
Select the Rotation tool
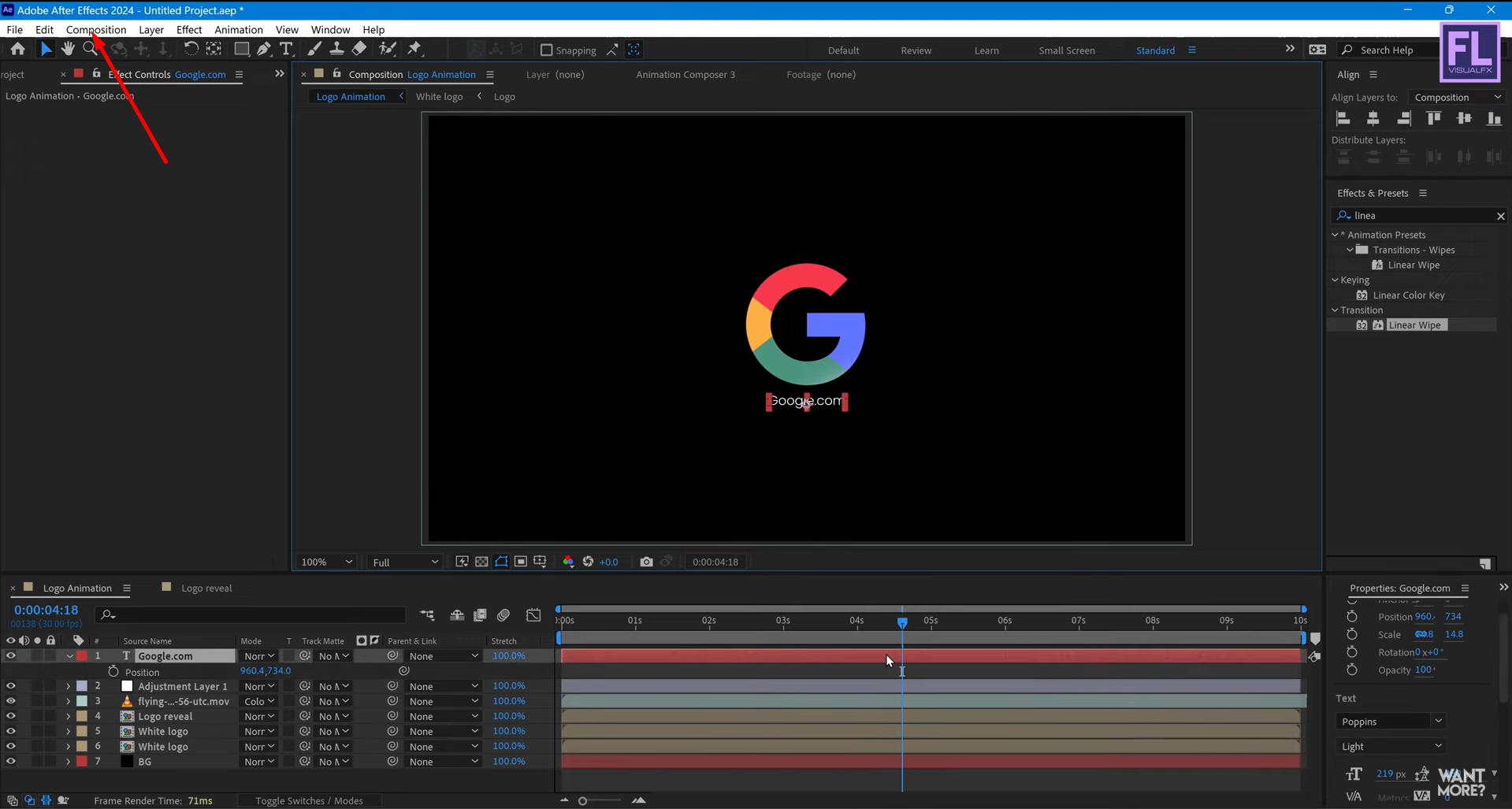tap(190, 49)
